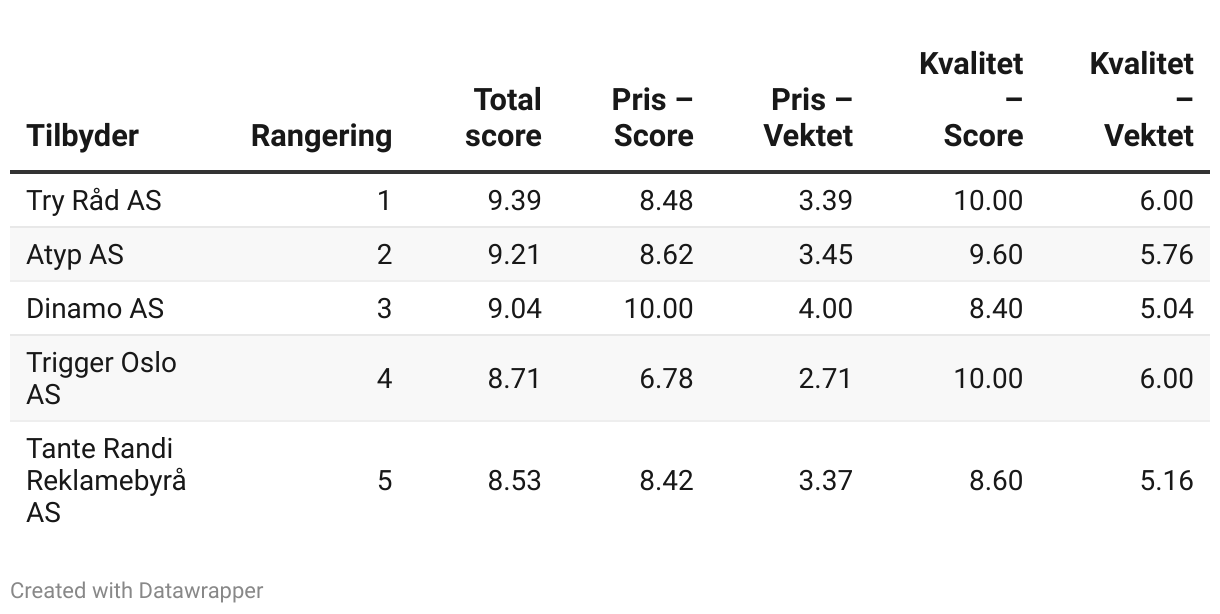Open the Created with Datawrapper link
This screenshot has height=614, width=1220.
[137, 591]
